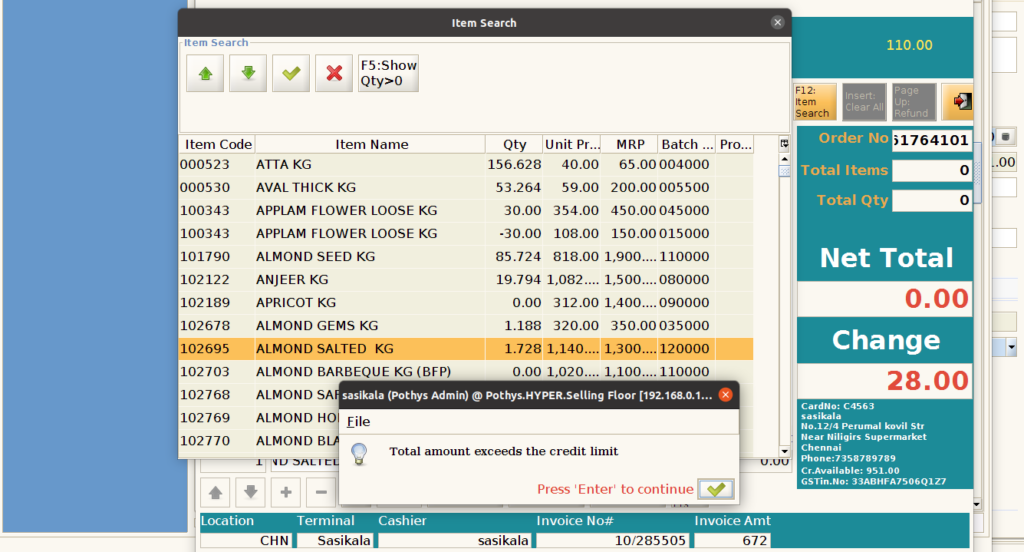Click the Invoice No field 10/285505

click(613, 540)
